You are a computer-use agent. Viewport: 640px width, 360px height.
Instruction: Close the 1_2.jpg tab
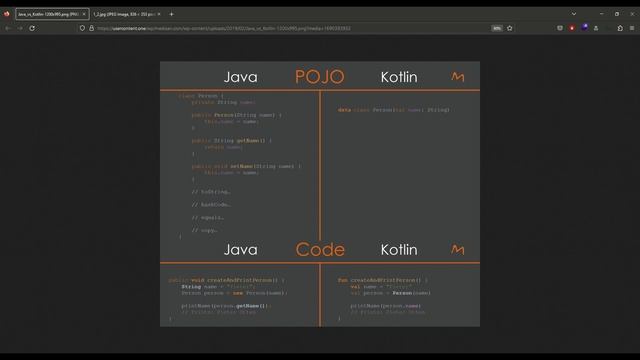pos(159,14)
